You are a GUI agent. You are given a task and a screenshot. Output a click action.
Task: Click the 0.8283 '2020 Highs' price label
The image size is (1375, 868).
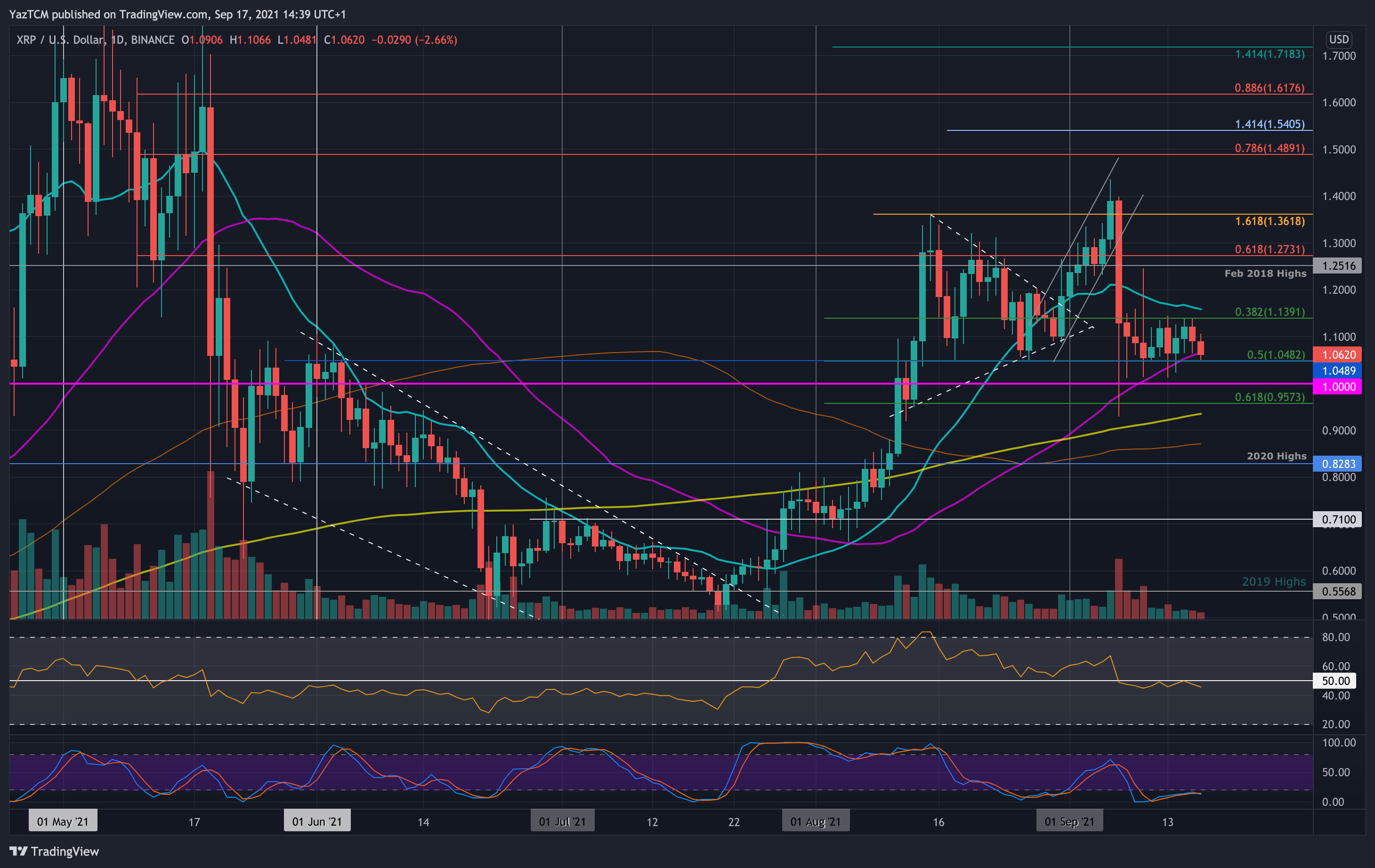tap(1338, 464)
